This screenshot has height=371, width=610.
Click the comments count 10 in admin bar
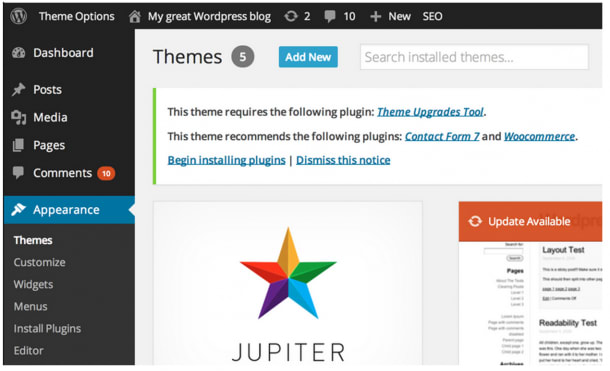coord(349,16)
